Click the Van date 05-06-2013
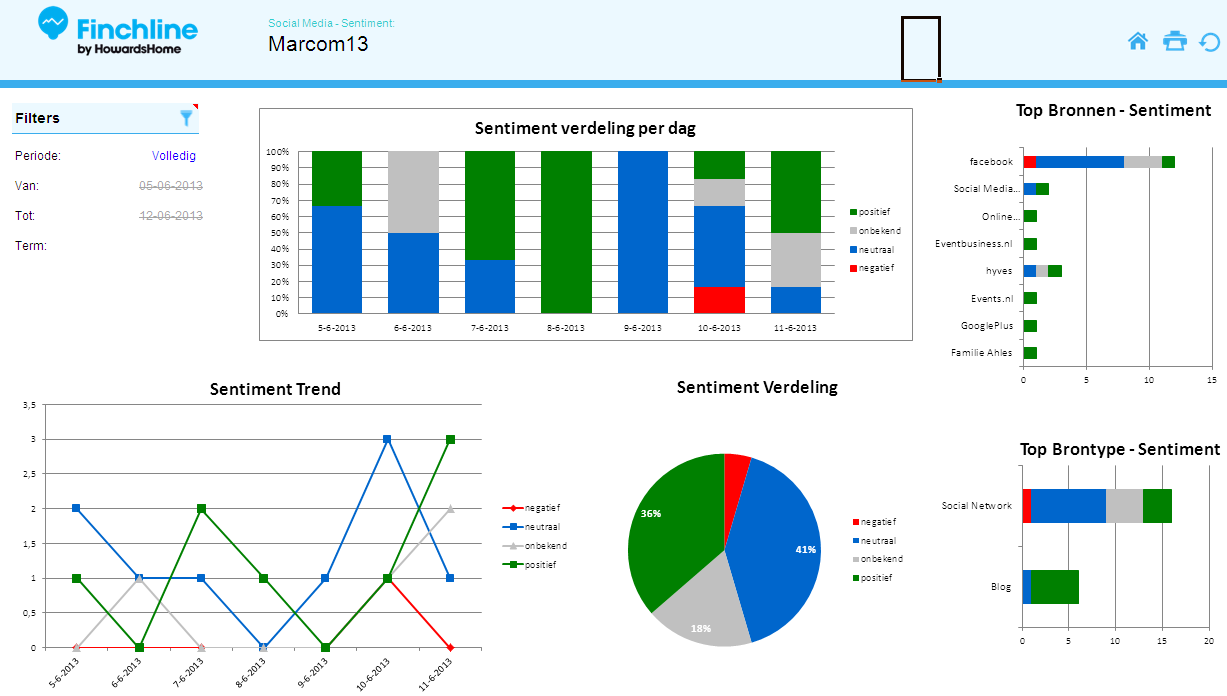 171,186
